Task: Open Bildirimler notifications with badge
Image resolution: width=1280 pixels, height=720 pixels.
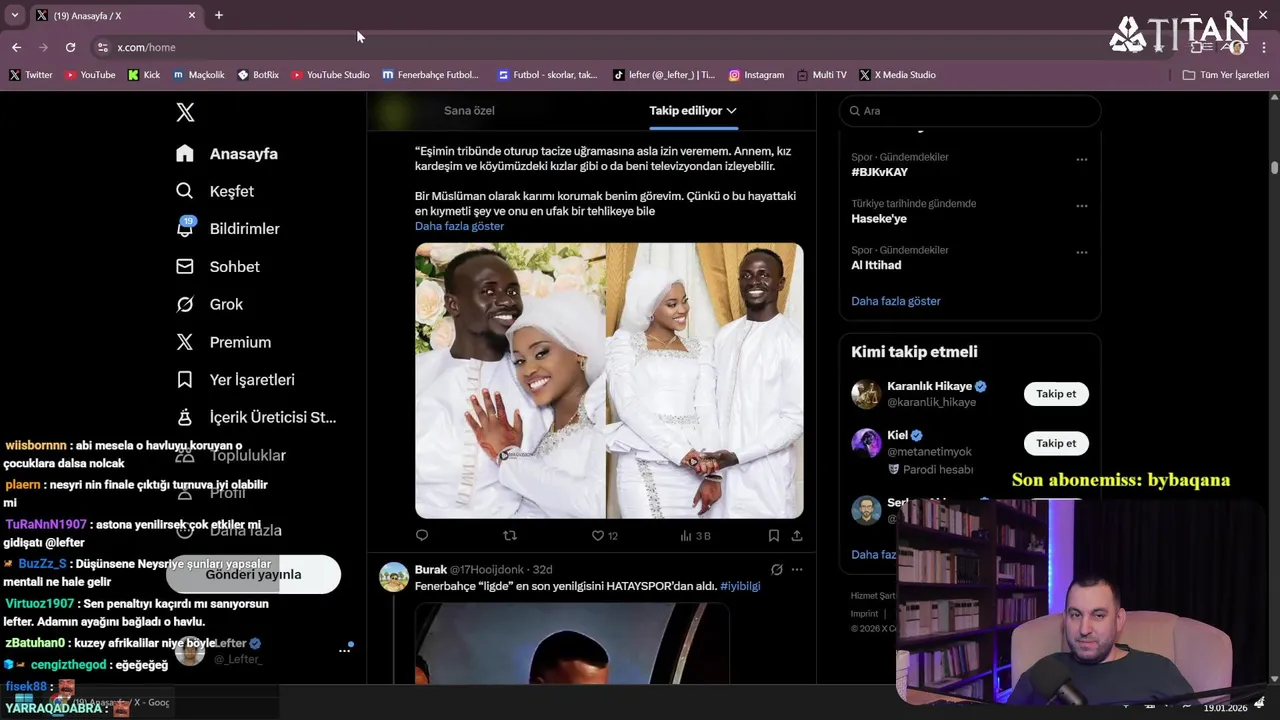Action: (x=228, y=229)
